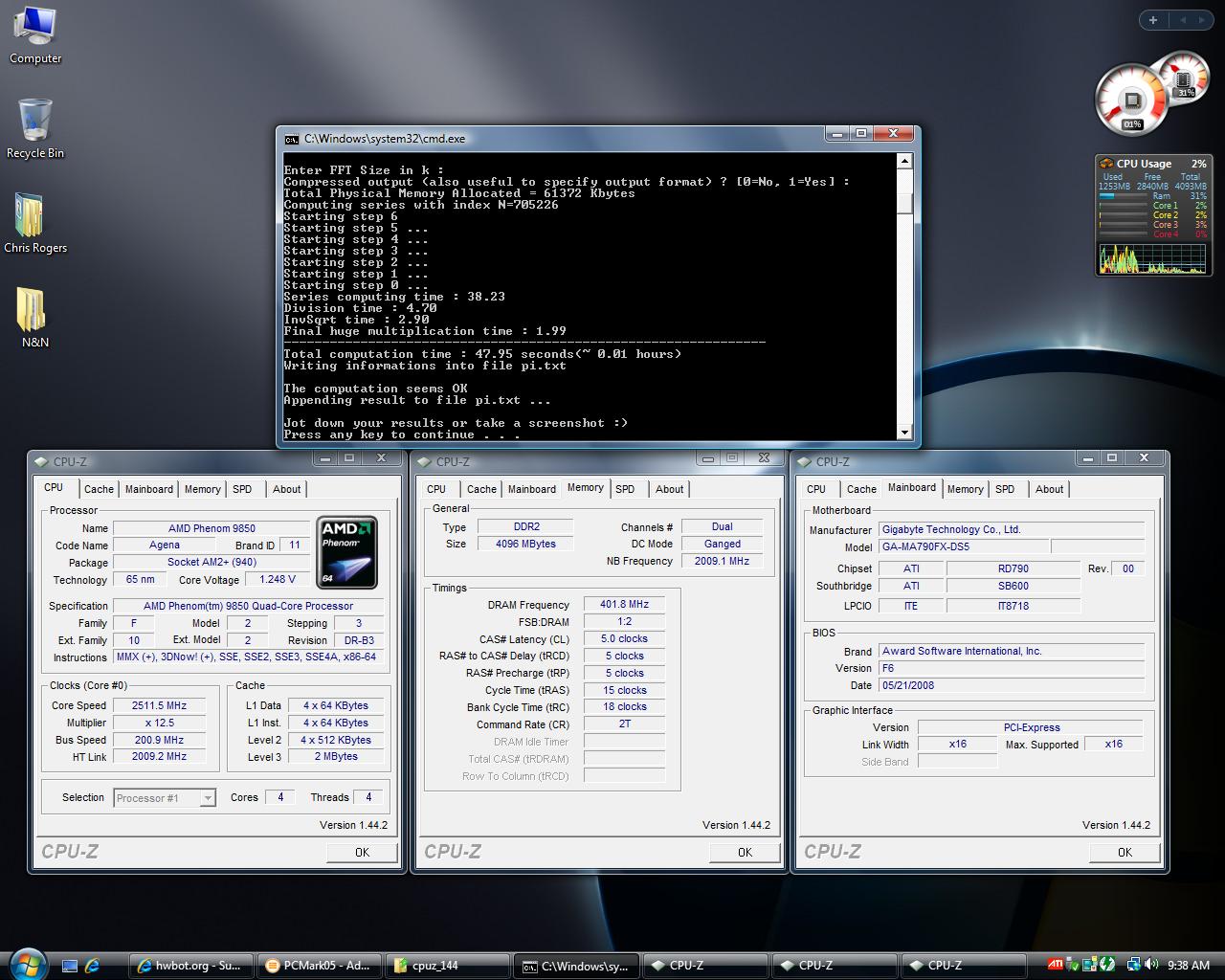Click the cmd.exe taskbar button

575,966
